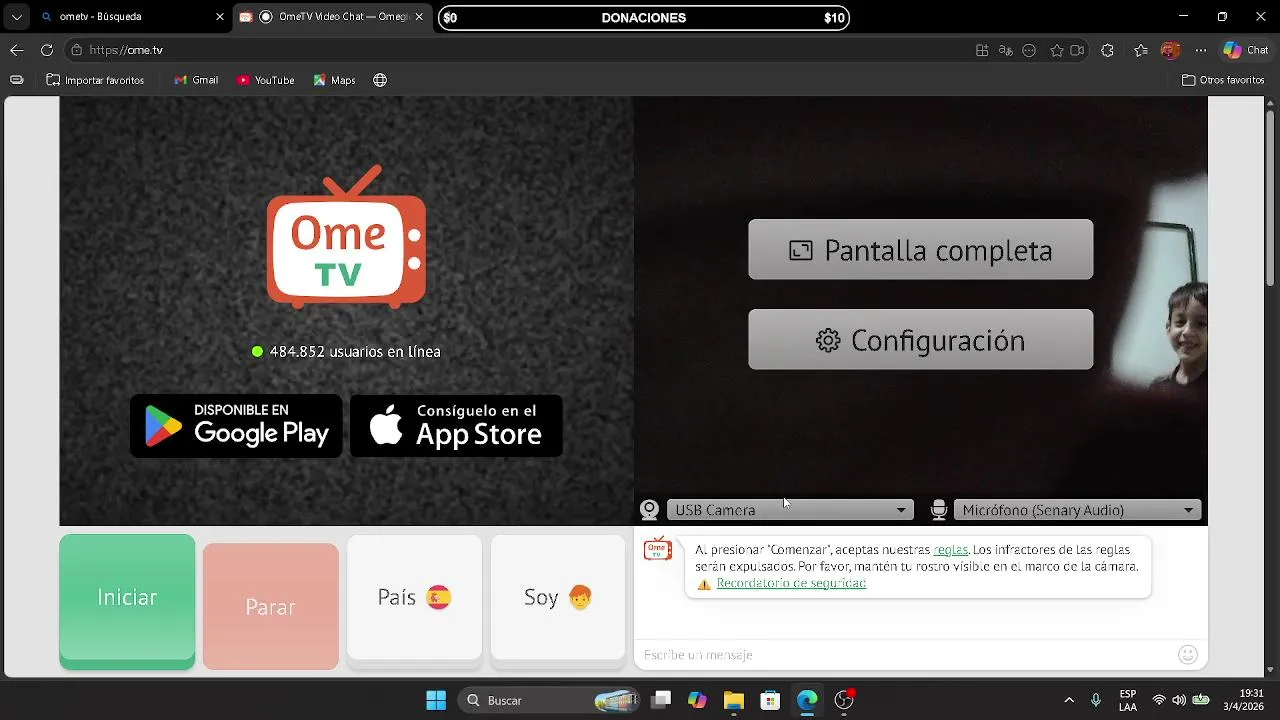Click the translate page icon in the address bar
Viewport: 1280px width, 720px height.
1006,50
